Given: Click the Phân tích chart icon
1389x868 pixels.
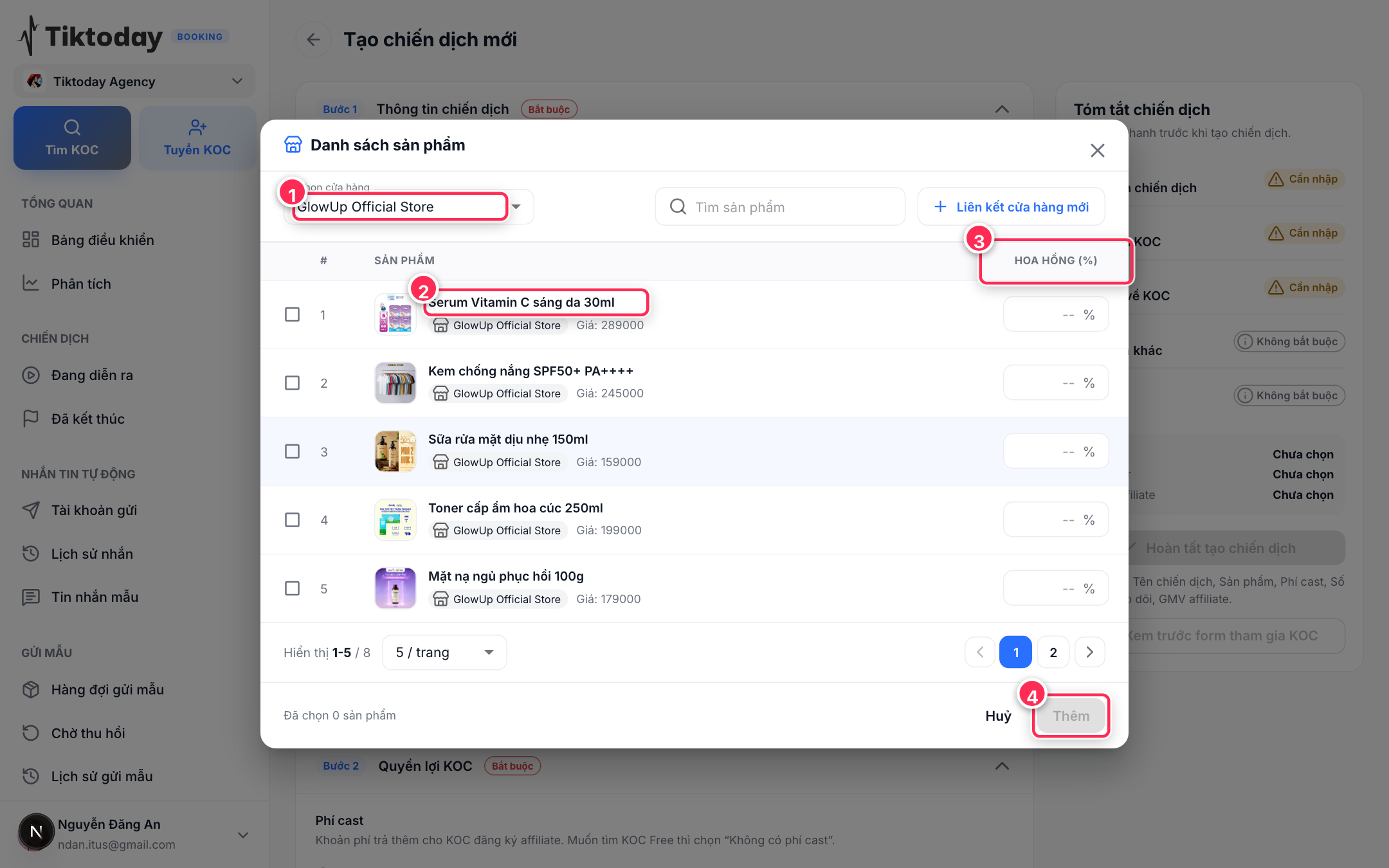Looking at the screenshot, I should pyautogui.click(x=31, y=283).
